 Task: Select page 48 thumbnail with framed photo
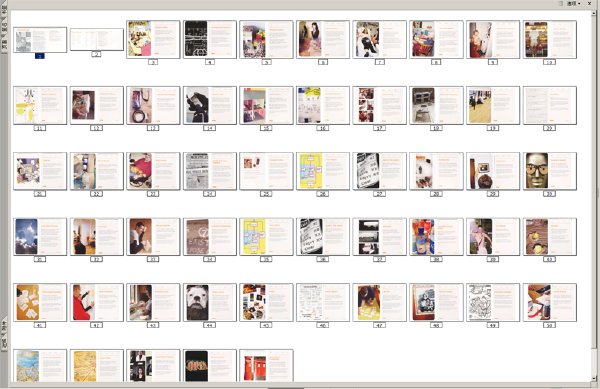click(x=436, y=302)
